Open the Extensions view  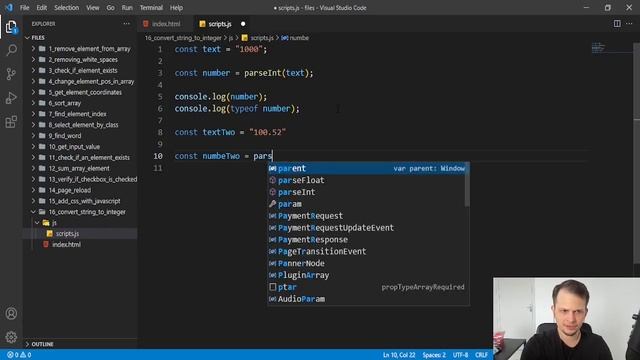click(11, 122)
